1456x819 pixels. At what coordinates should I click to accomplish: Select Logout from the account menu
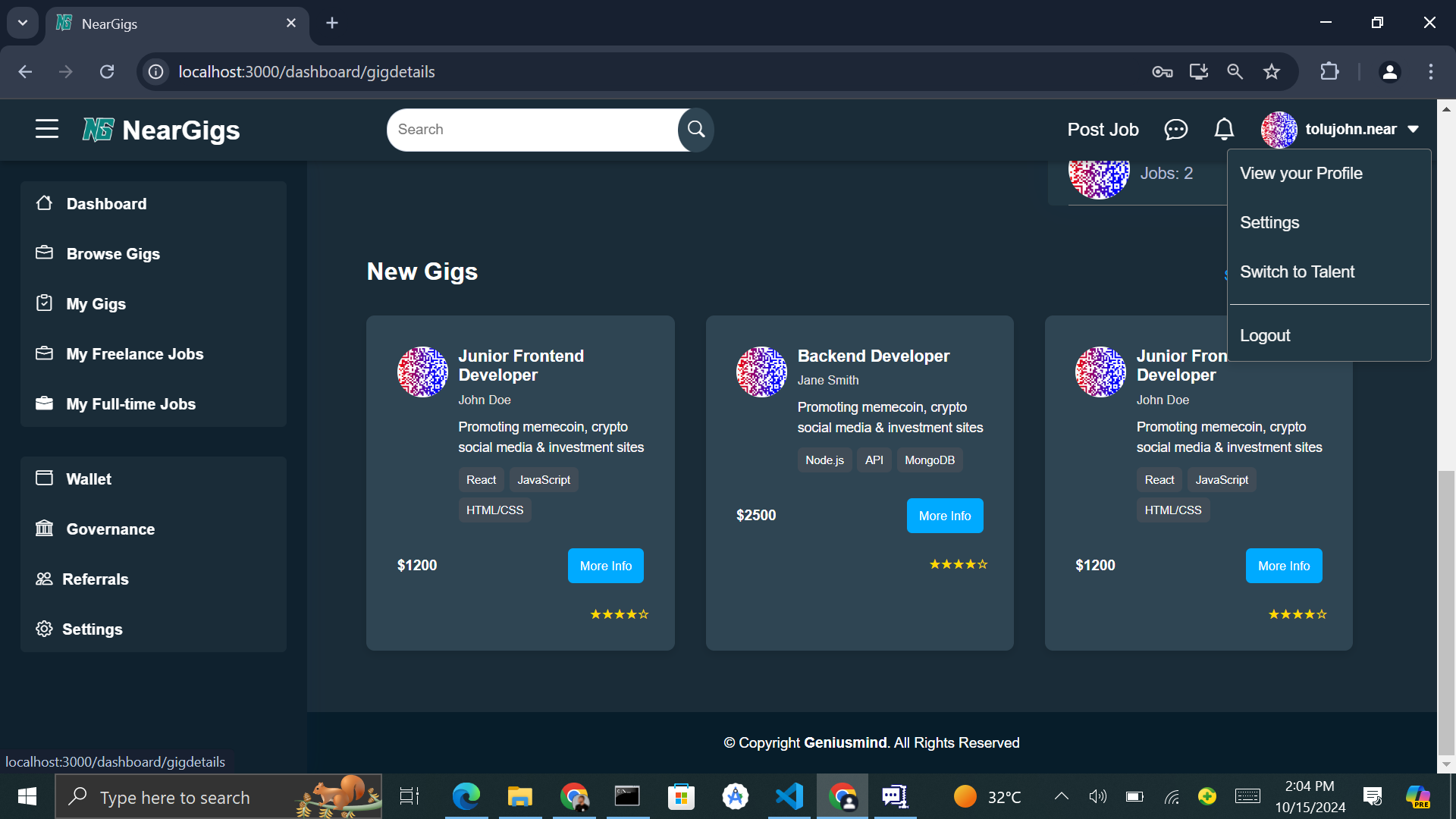(x=1265, y=336)
